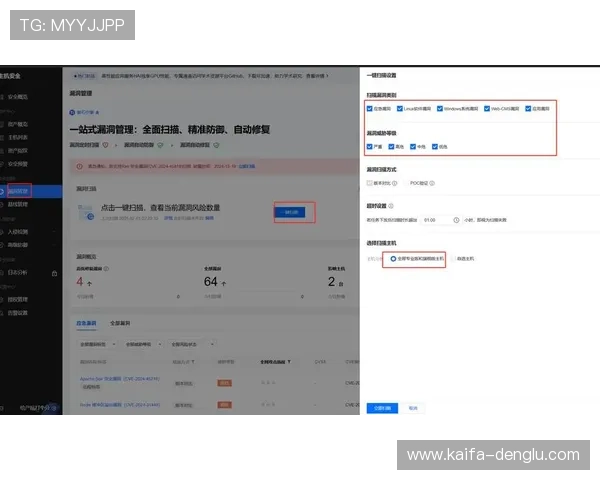The height and width of the screenshot is (480, 600).
Task: Start the scan with blue 立即扫描 button
Action: [x=382, y=408]
